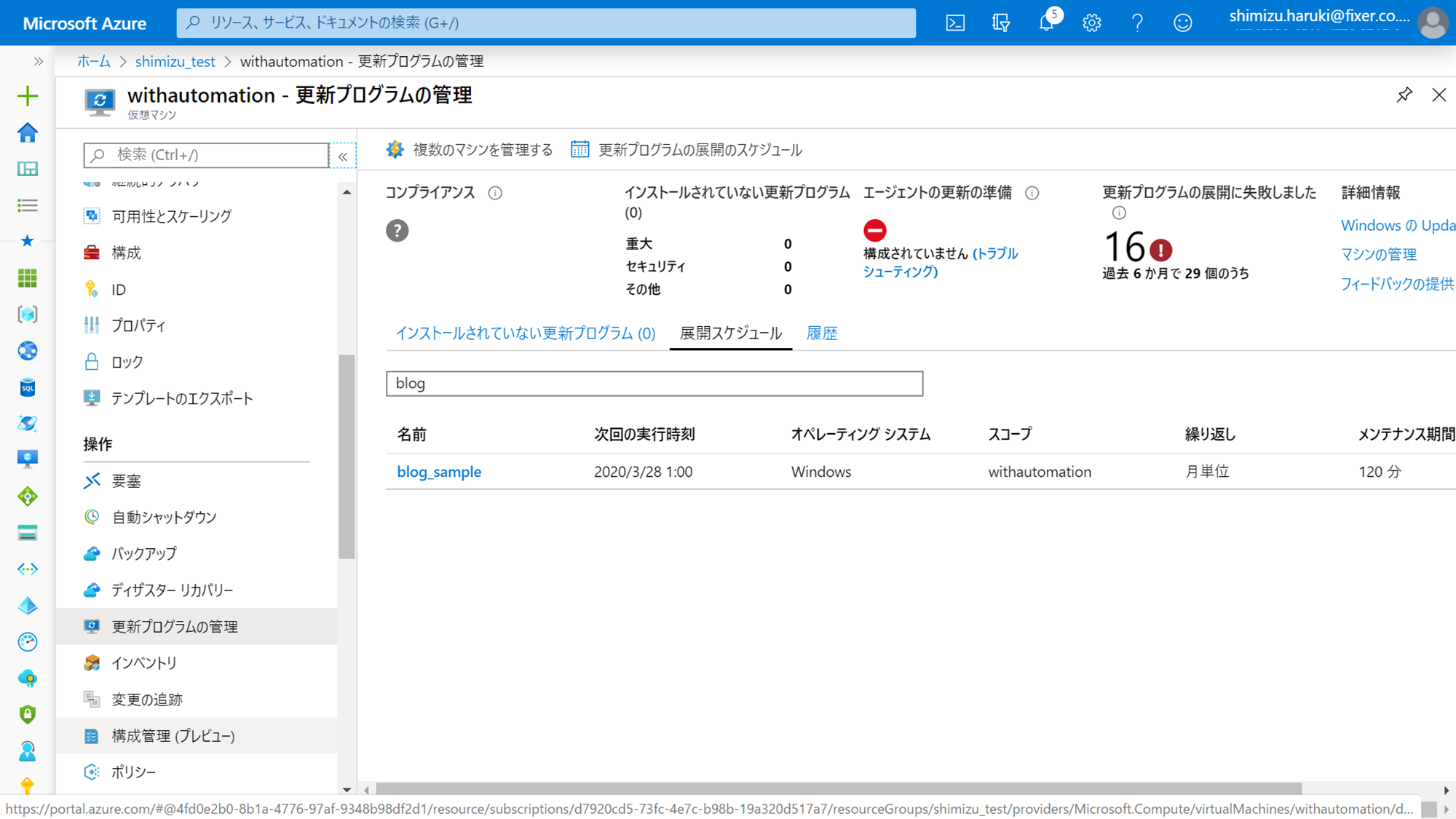Open Cloud Shell from top bar
The image size is (1456, 819).
(x=955, y=23)
